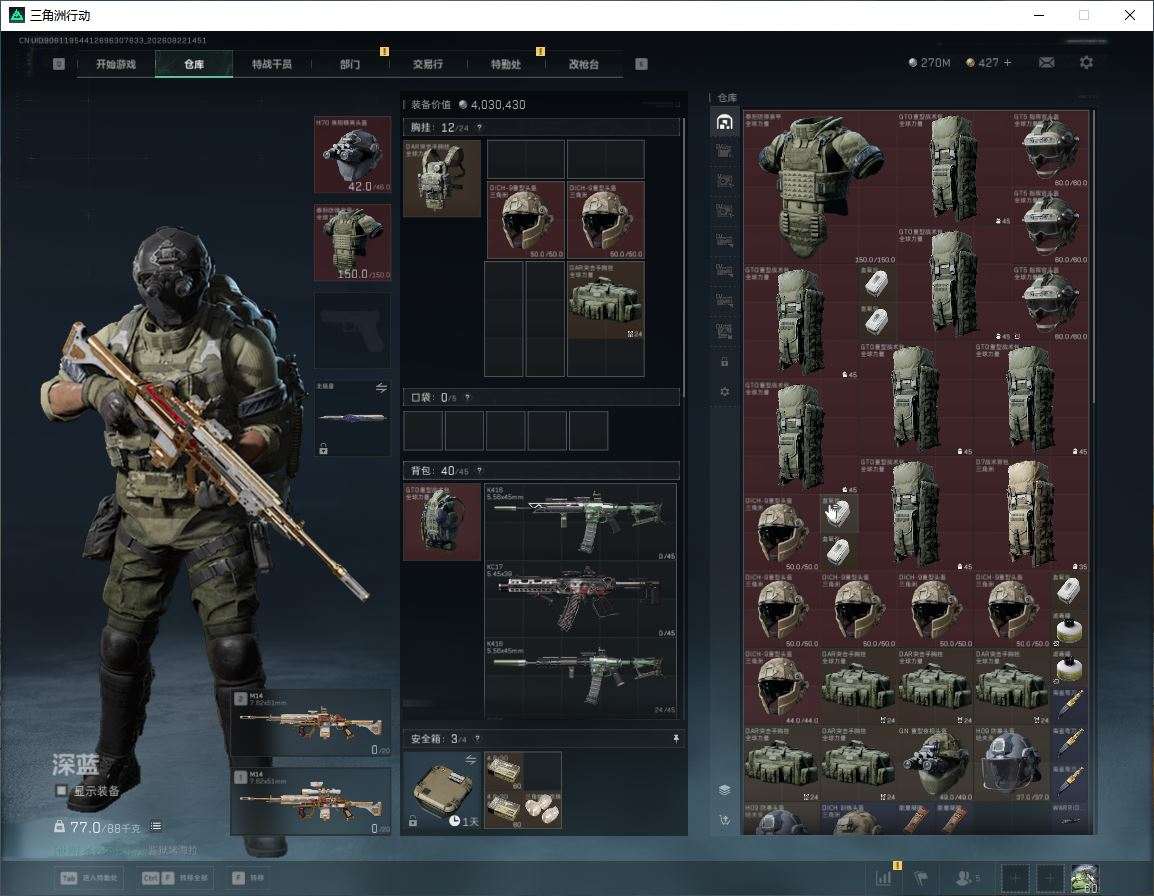Click the safe box case thumbnail
The width and height of the screenshot is (1154, 896).
442,790
